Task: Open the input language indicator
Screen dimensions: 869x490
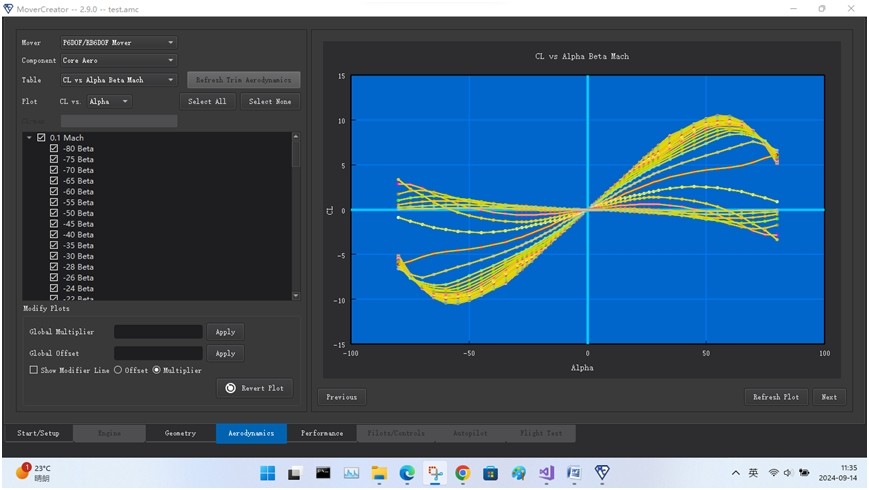Action: (x=753, y=473)
